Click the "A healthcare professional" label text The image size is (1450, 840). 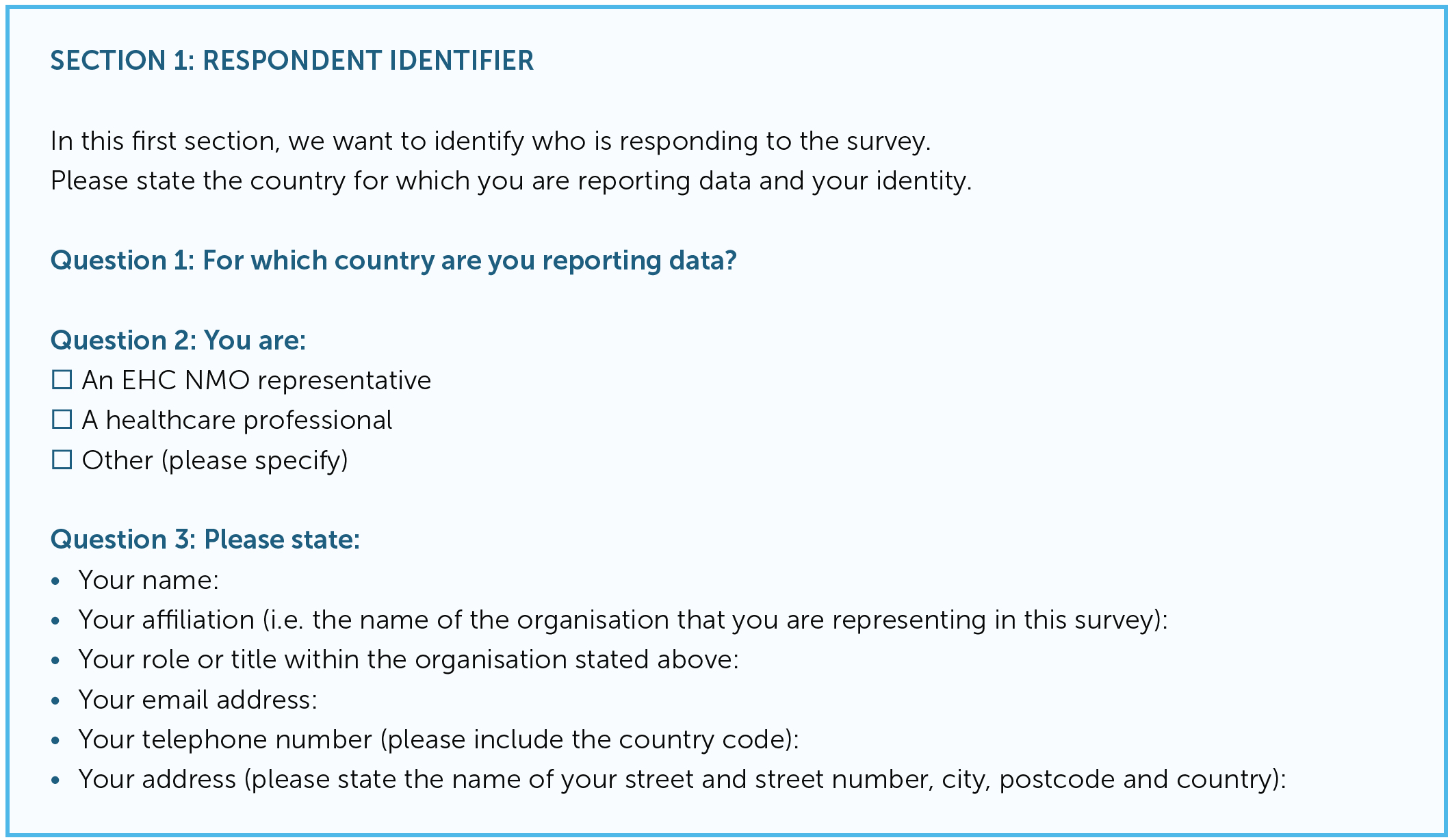pos(237,420)
